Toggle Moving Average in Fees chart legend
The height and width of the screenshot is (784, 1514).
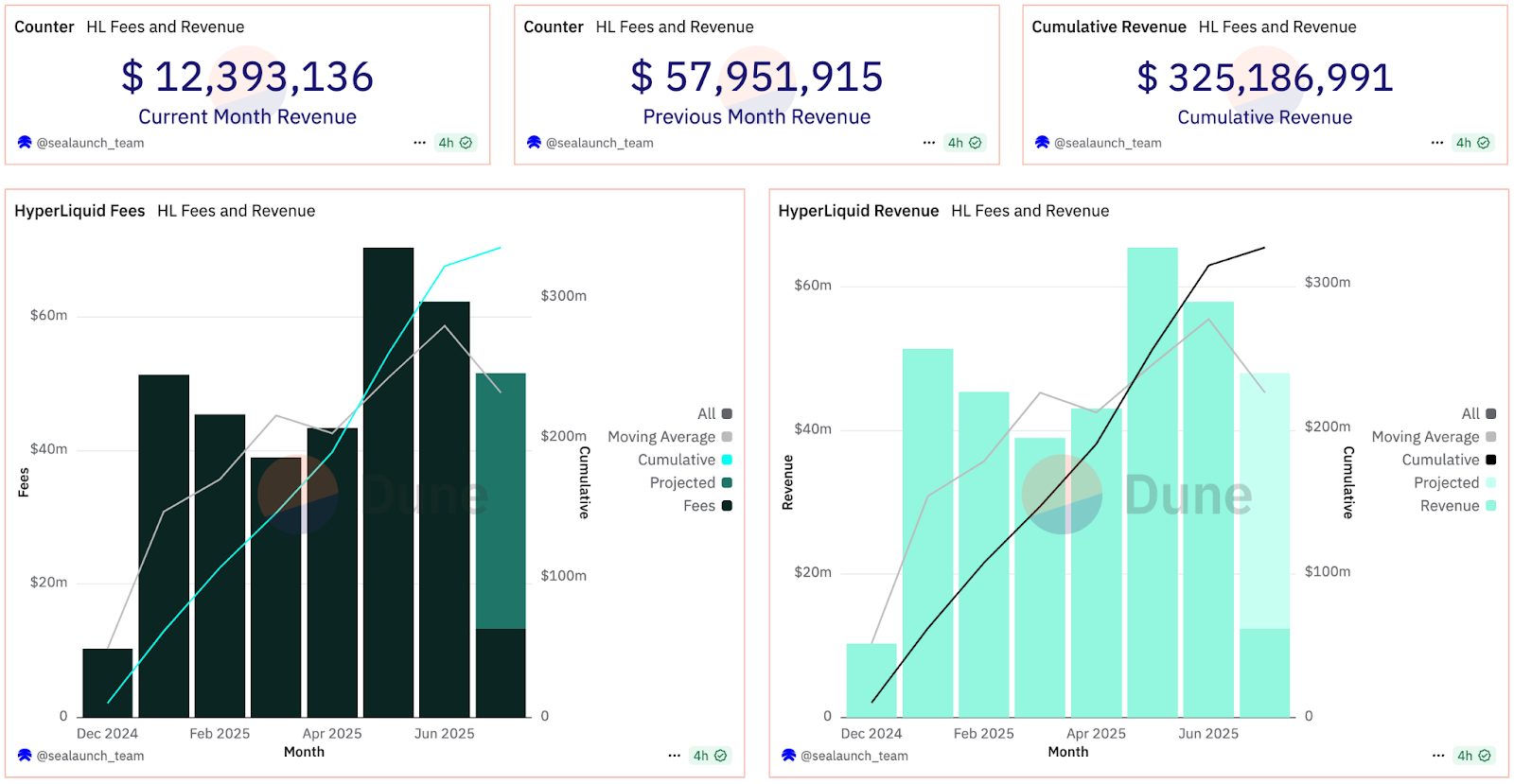click(x=670, y=437)
